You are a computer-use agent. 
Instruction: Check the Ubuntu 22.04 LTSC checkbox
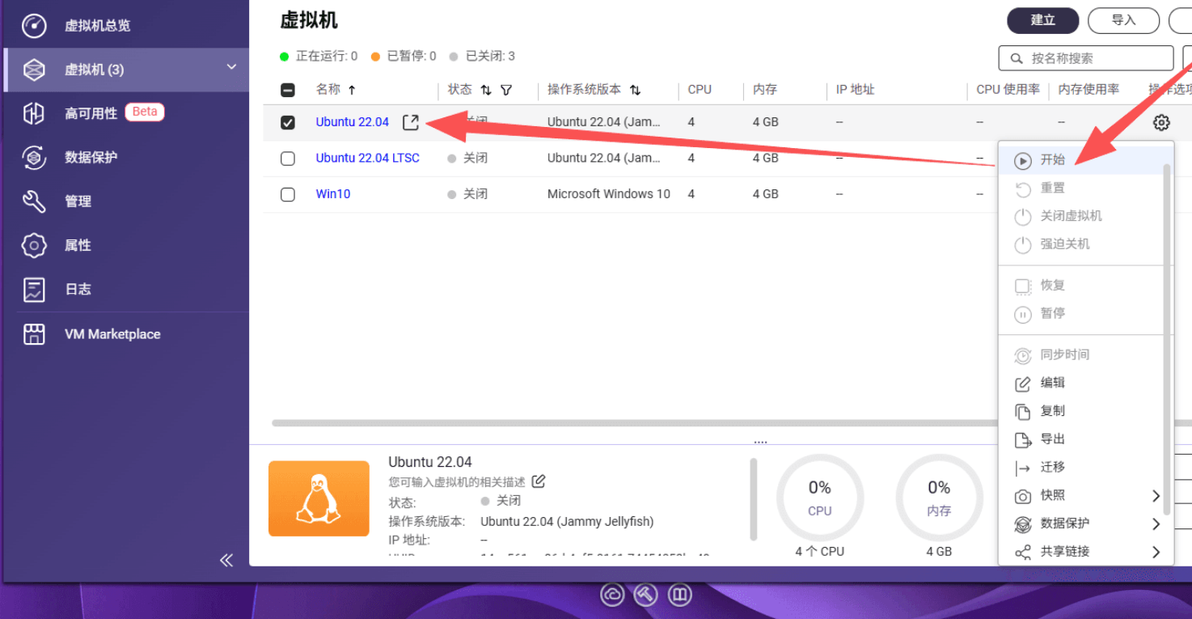click(x=287, y=158)
